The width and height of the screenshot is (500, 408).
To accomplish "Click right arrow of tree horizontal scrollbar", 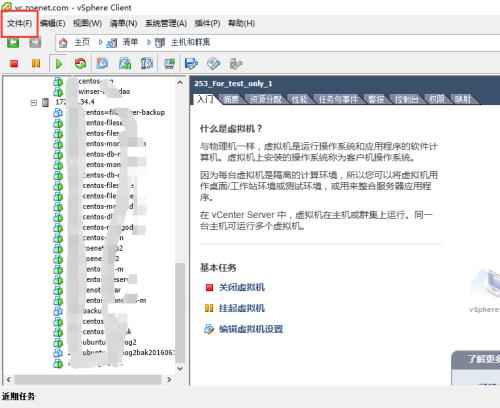I will click(x=169, y=379).
